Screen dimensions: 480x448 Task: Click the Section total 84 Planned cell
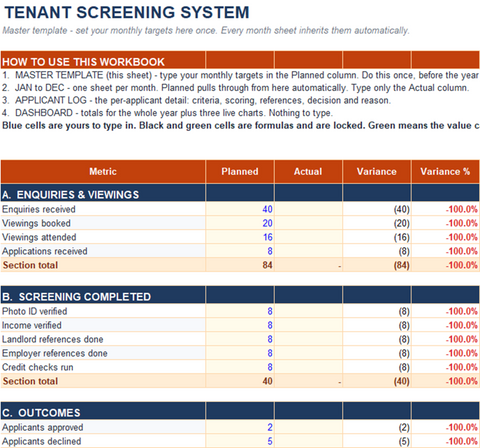[x=240, y=265]
